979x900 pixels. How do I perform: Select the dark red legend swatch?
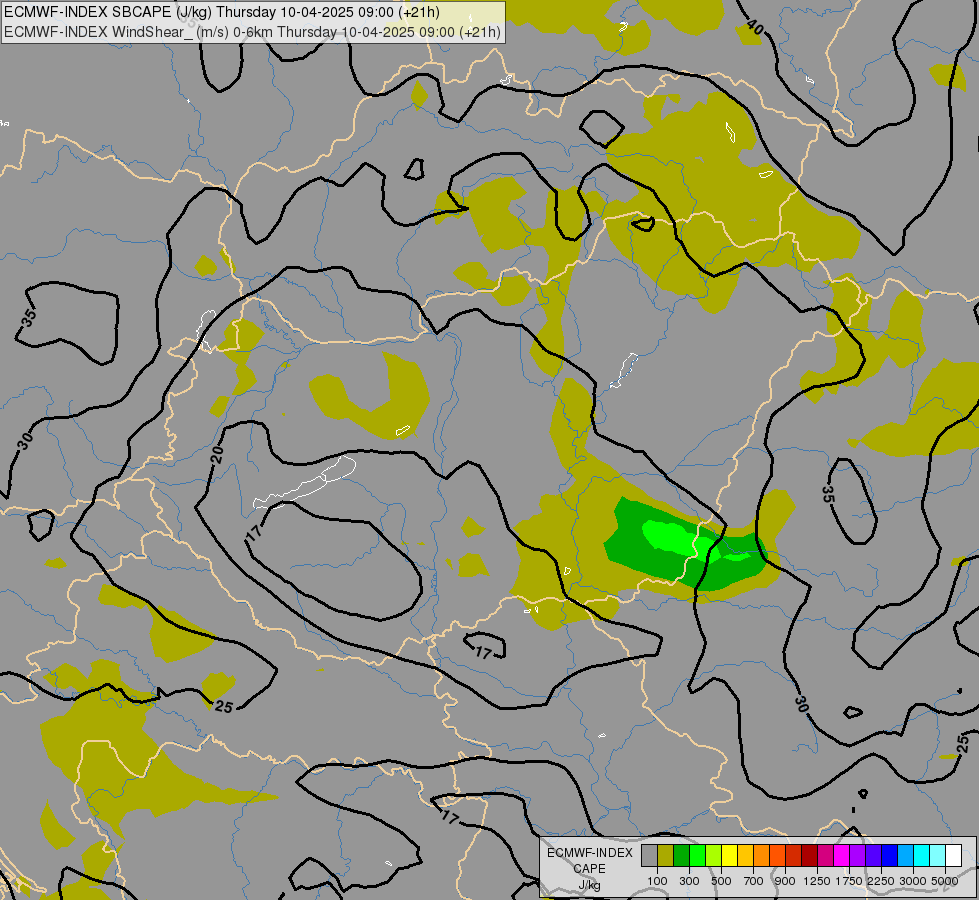[809, 855]
